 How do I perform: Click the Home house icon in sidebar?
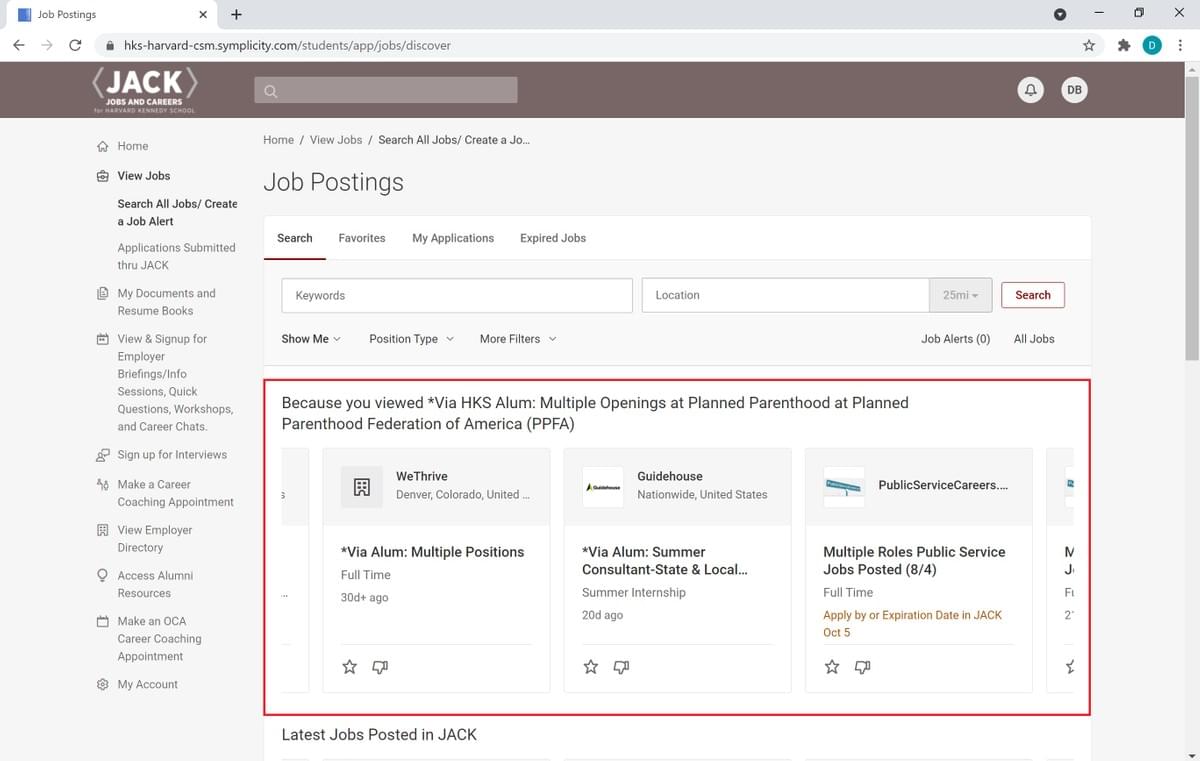102,146
